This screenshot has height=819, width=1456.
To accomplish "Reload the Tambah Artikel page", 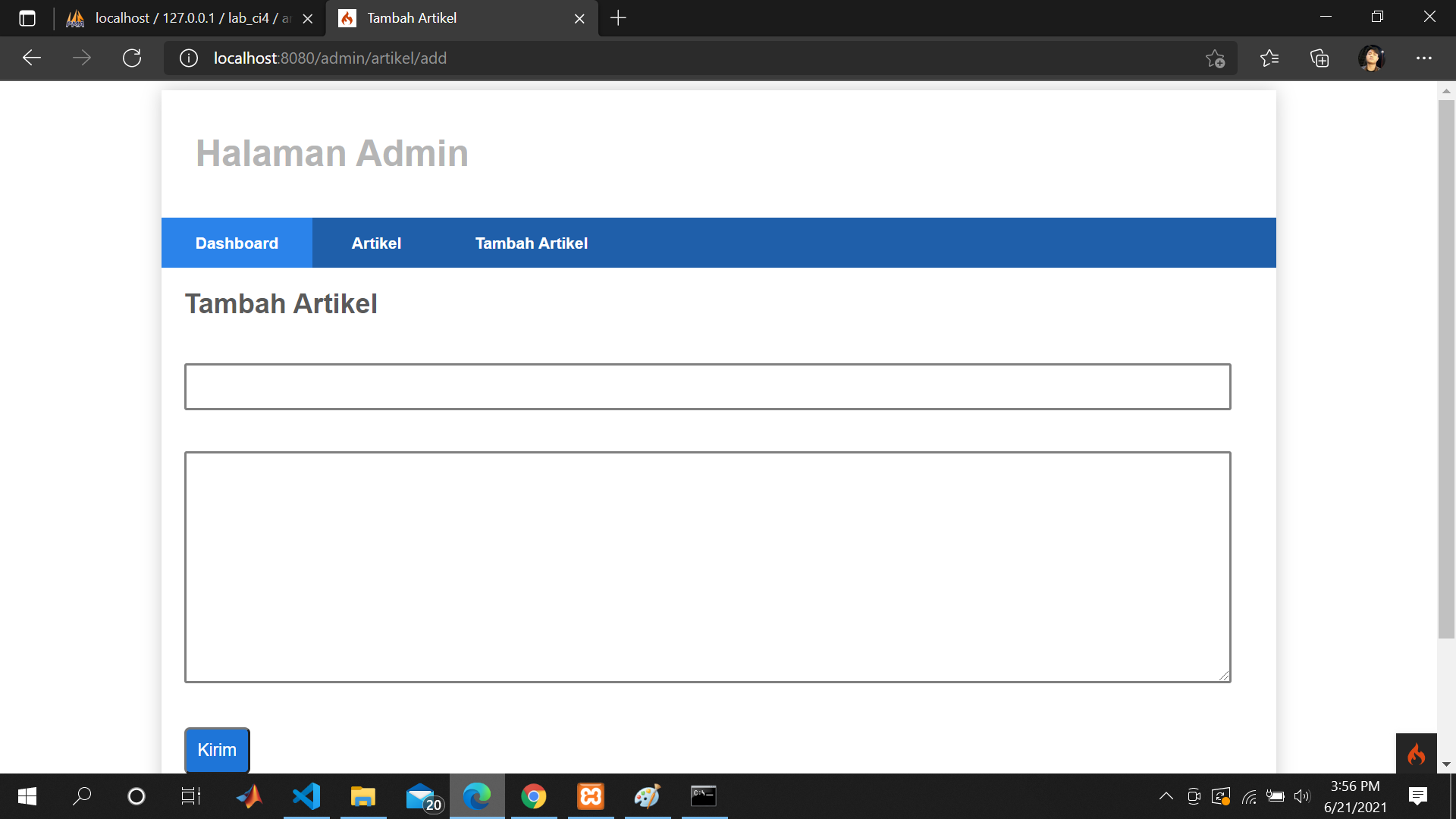I will 132,58.
